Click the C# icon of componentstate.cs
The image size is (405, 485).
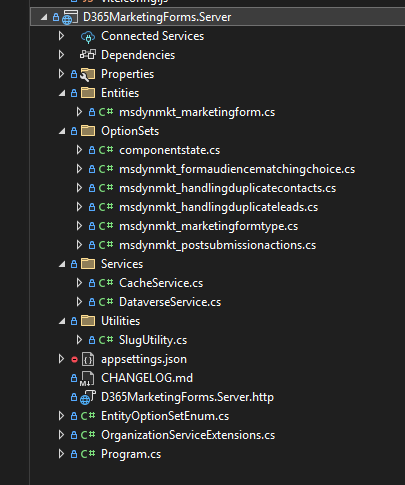point(106,150)
